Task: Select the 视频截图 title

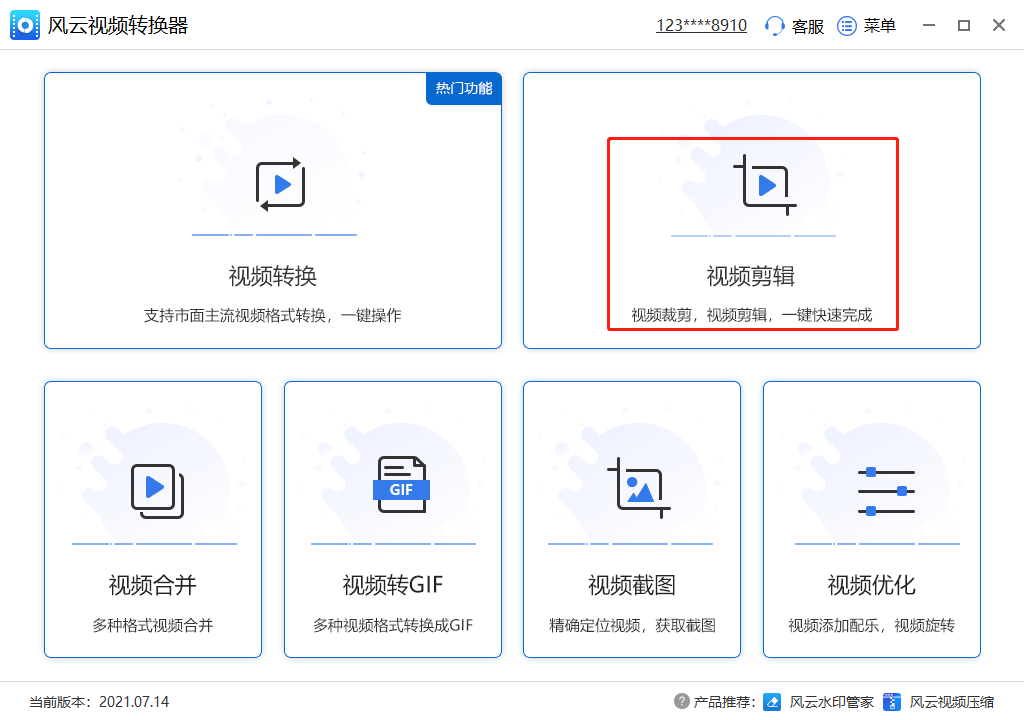Action: click(632, 585)
